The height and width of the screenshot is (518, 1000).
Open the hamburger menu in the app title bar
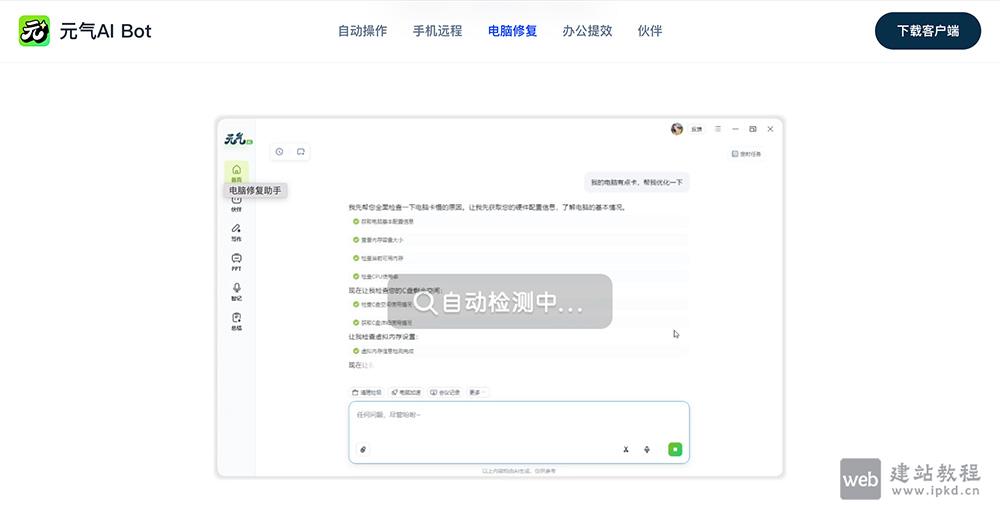(717, 129)
